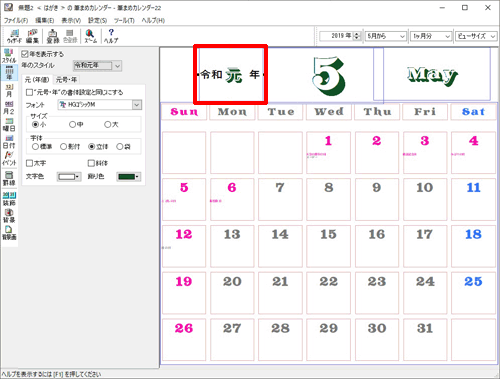
Task: Open the ウィザード wizard toolbar icon
Action: (14, 36)
